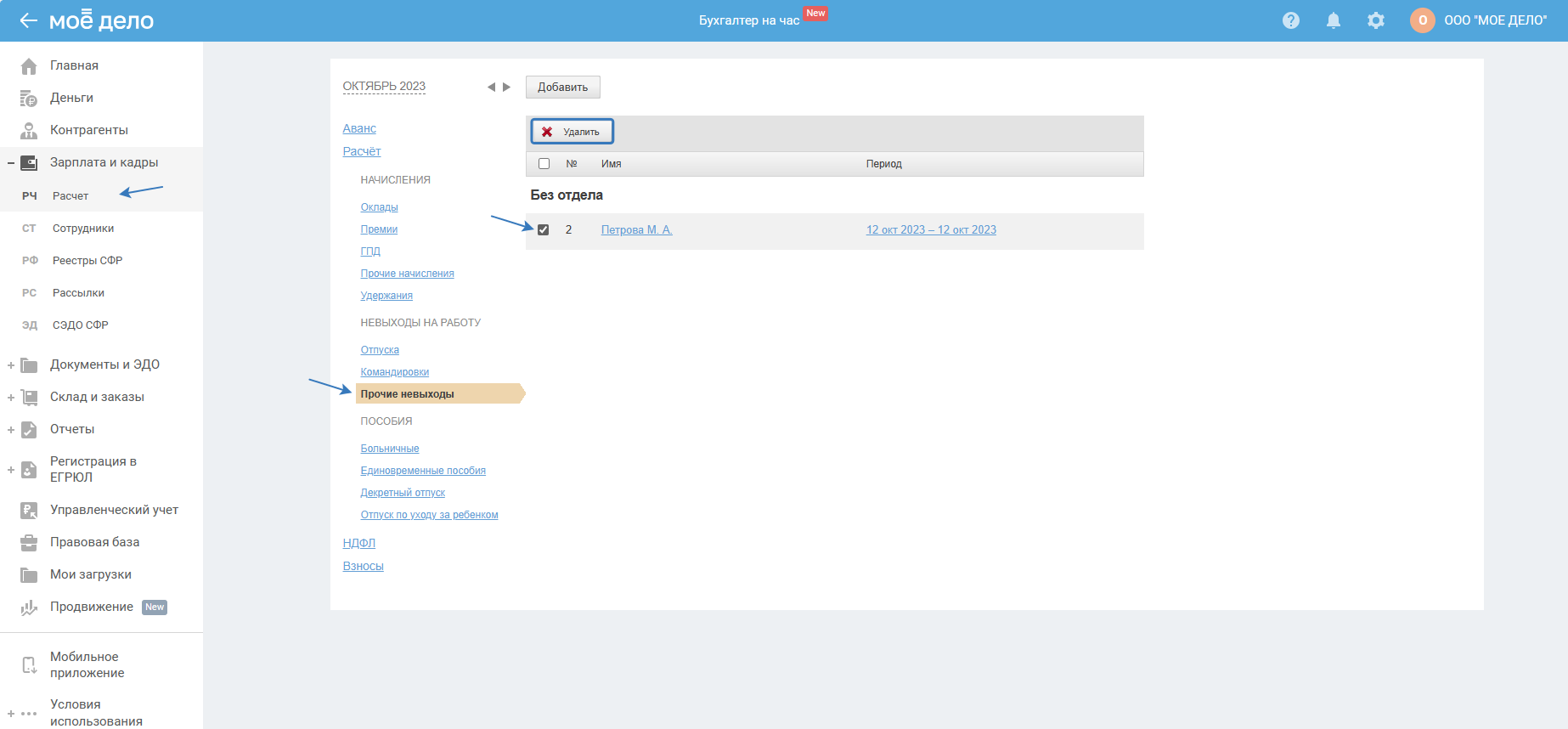Open the Бухгалтер на час link
Viewport: 1568px width, 729px height.
pyautogui.click(x=749, y=20)
